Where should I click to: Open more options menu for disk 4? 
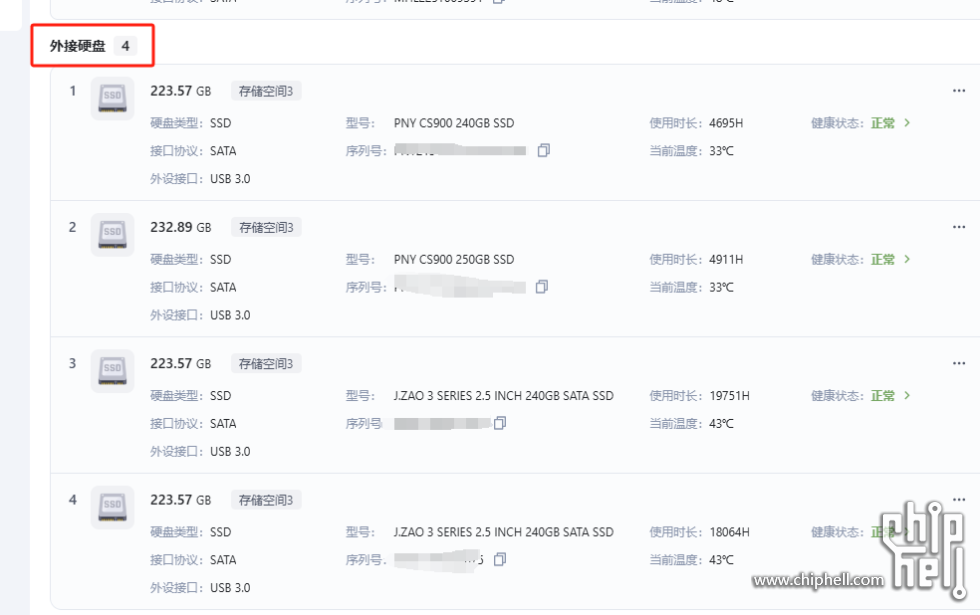[959, 499]
